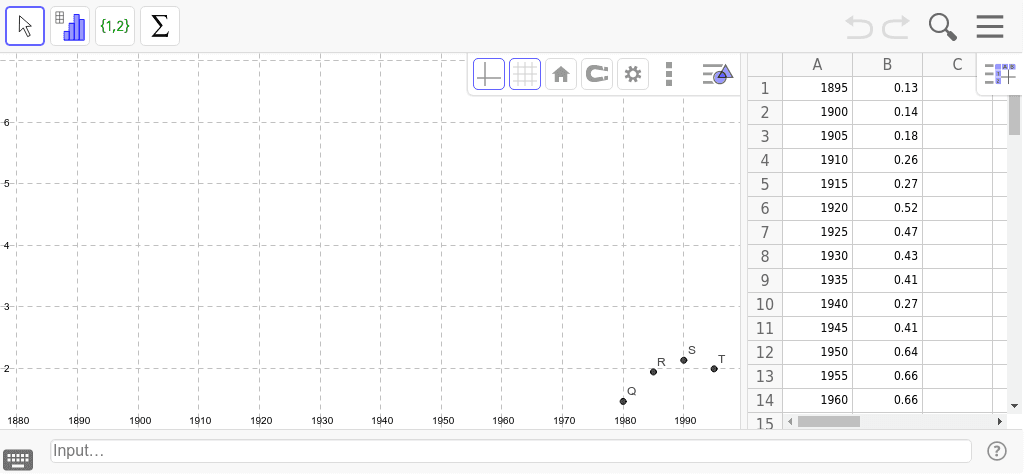The height and width of the screenshot is (474, 1024).
Task: Select column A header
Action: [x=818, y=65]
